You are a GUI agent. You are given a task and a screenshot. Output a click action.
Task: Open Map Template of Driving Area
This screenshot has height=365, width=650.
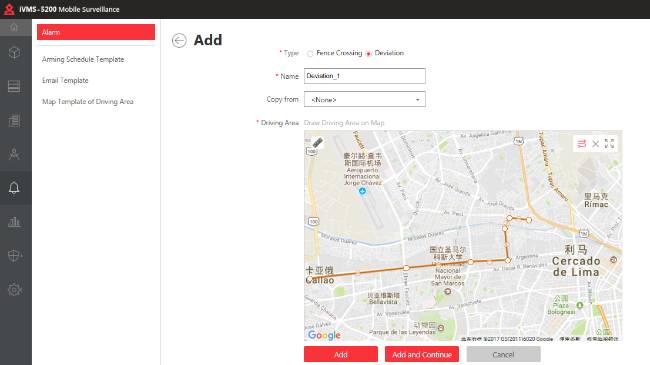click(88, 102)
